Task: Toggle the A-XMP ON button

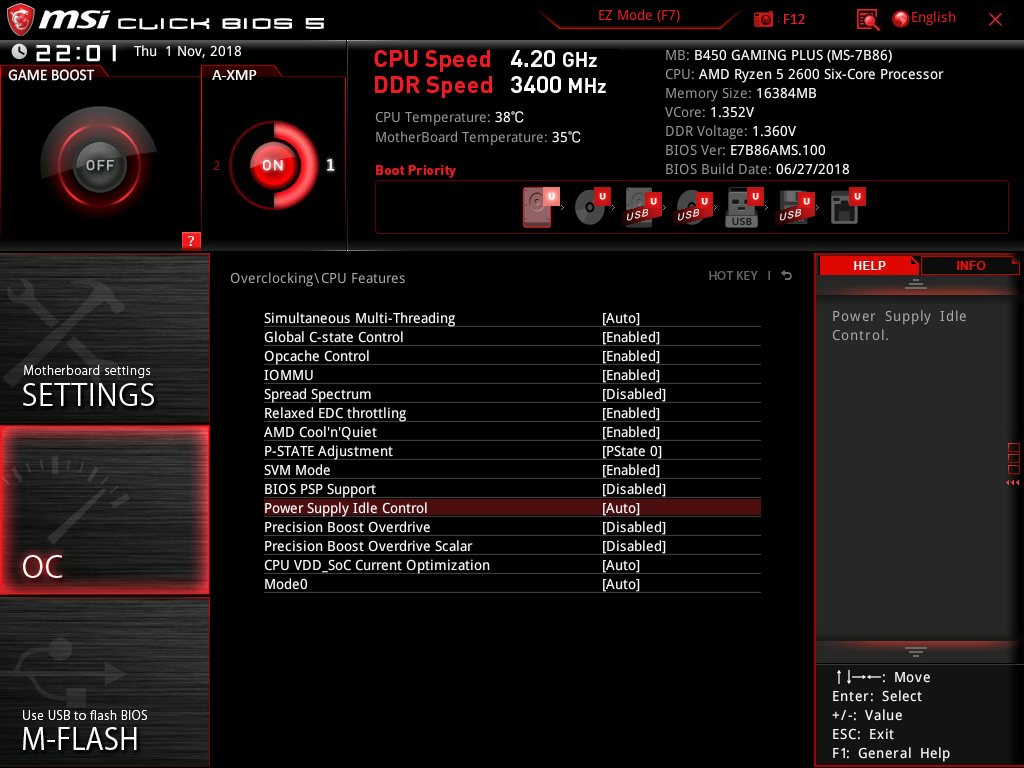Action: pos(273,165)
